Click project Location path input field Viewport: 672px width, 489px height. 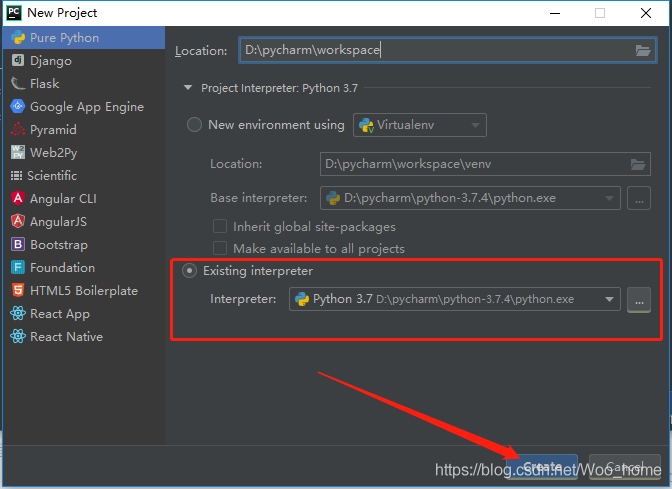(447, 50)
